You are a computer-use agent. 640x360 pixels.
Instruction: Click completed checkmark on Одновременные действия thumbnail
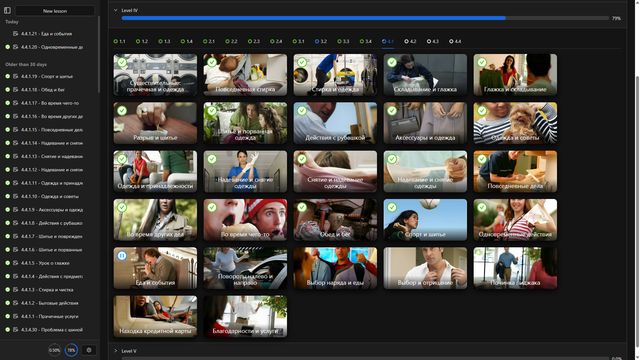[x=482, y=207]
